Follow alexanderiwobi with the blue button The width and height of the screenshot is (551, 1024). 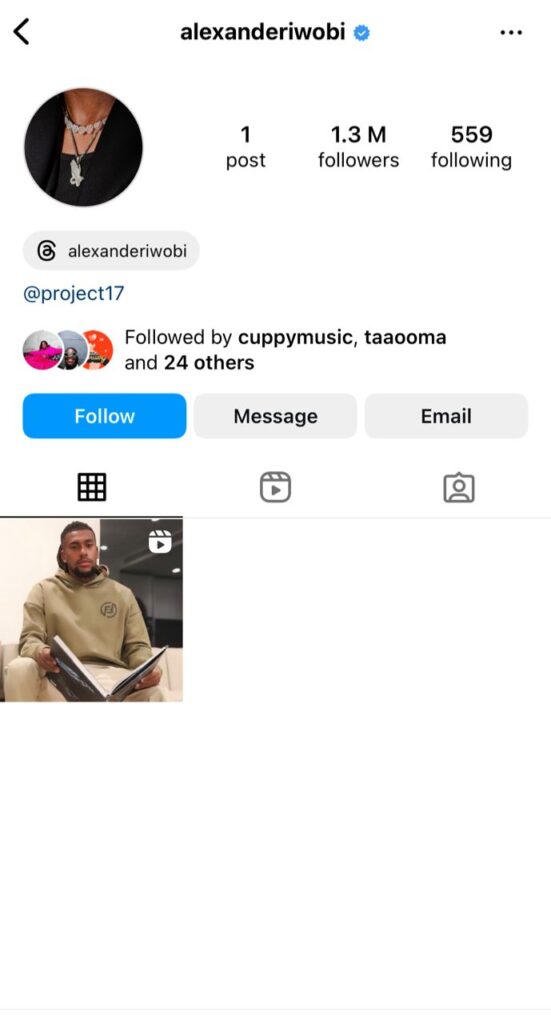[x=104, y=416]
